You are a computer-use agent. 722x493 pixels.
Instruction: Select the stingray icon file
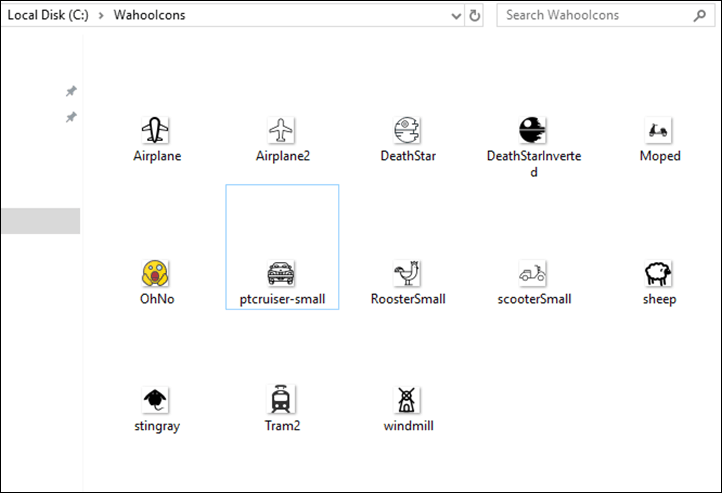click(155, 400)
